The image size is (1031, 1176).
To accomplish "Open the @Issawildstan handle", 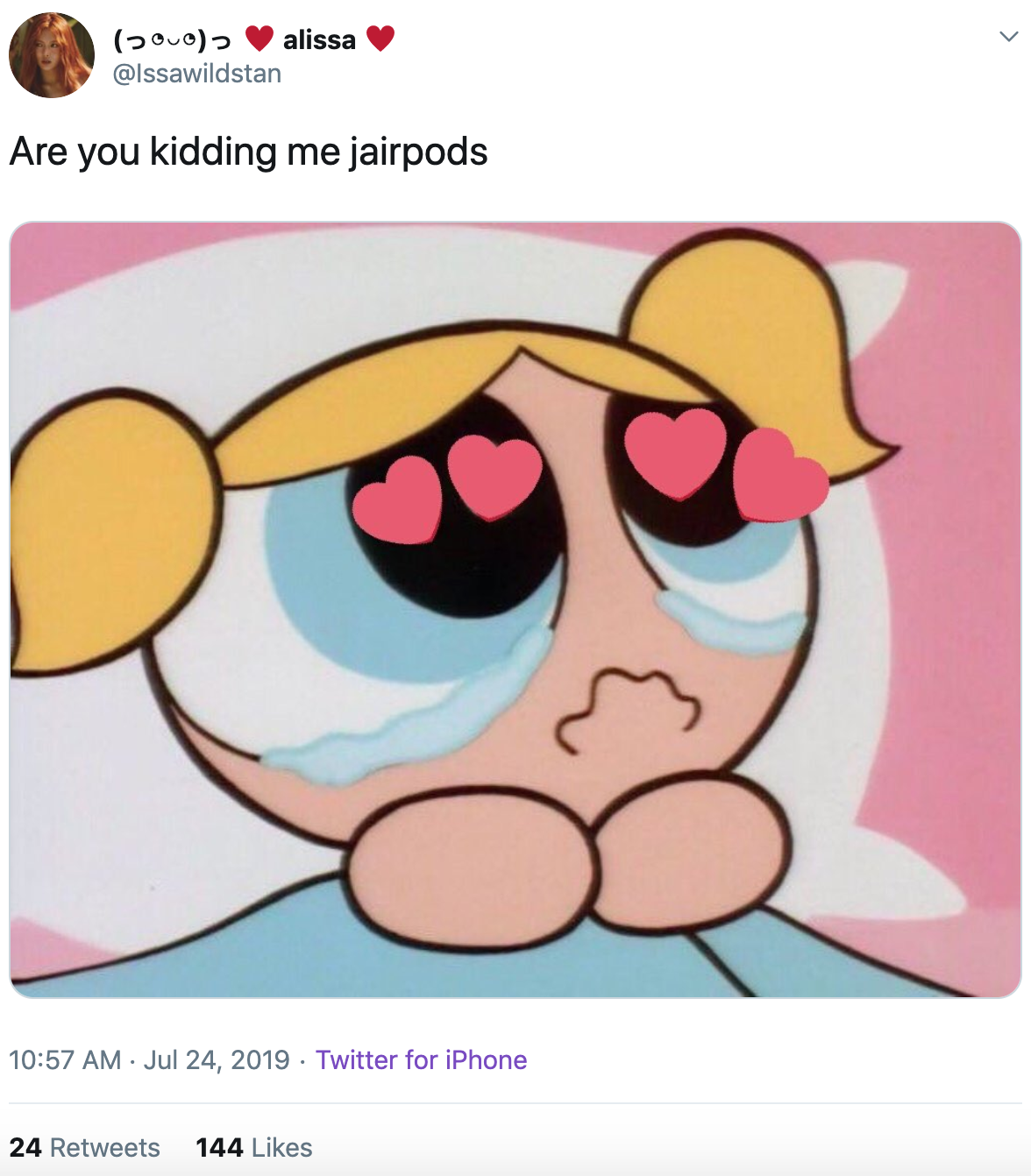I will pos(197,74).
